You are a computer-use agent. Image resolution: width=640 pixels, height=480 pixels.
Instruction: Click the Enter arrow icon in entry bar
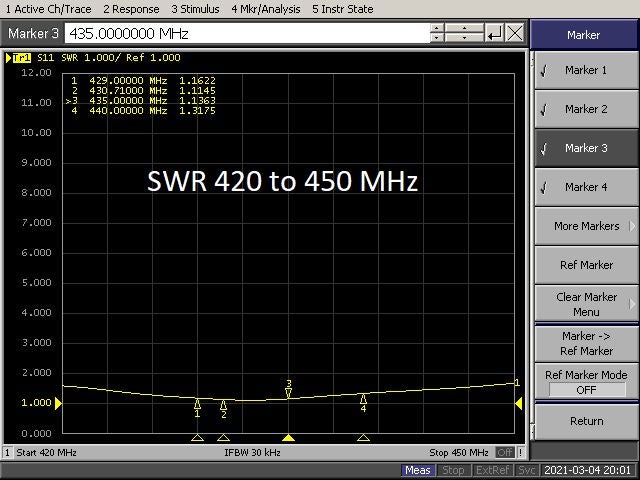point(494,33)
